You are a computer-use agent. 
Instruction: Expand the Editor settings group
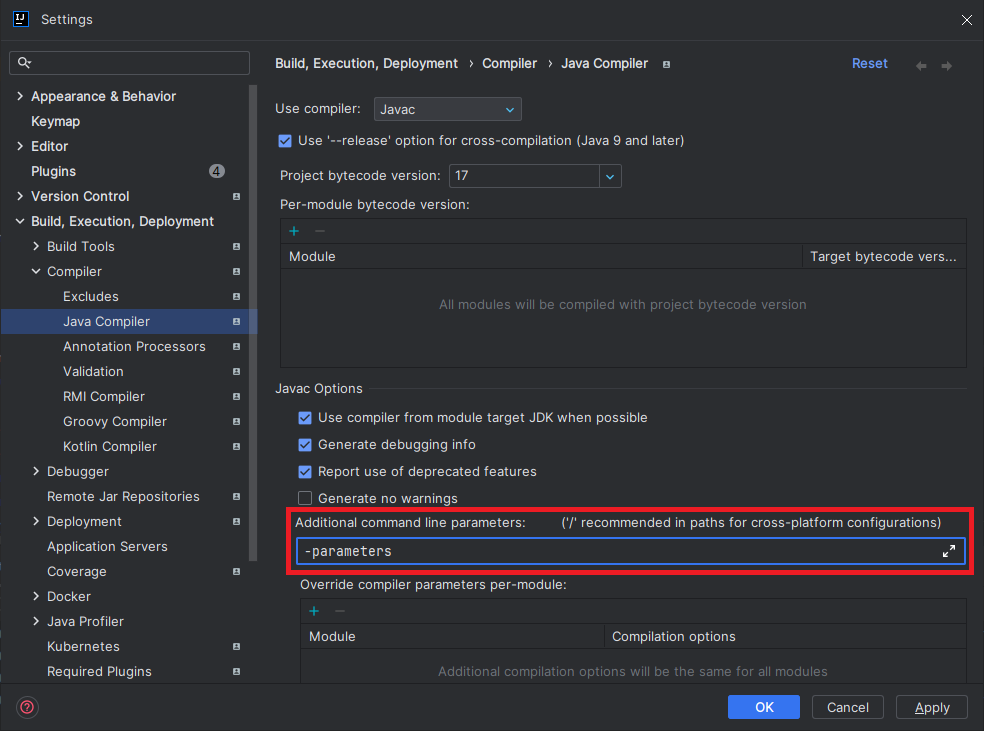coord(20,146)
